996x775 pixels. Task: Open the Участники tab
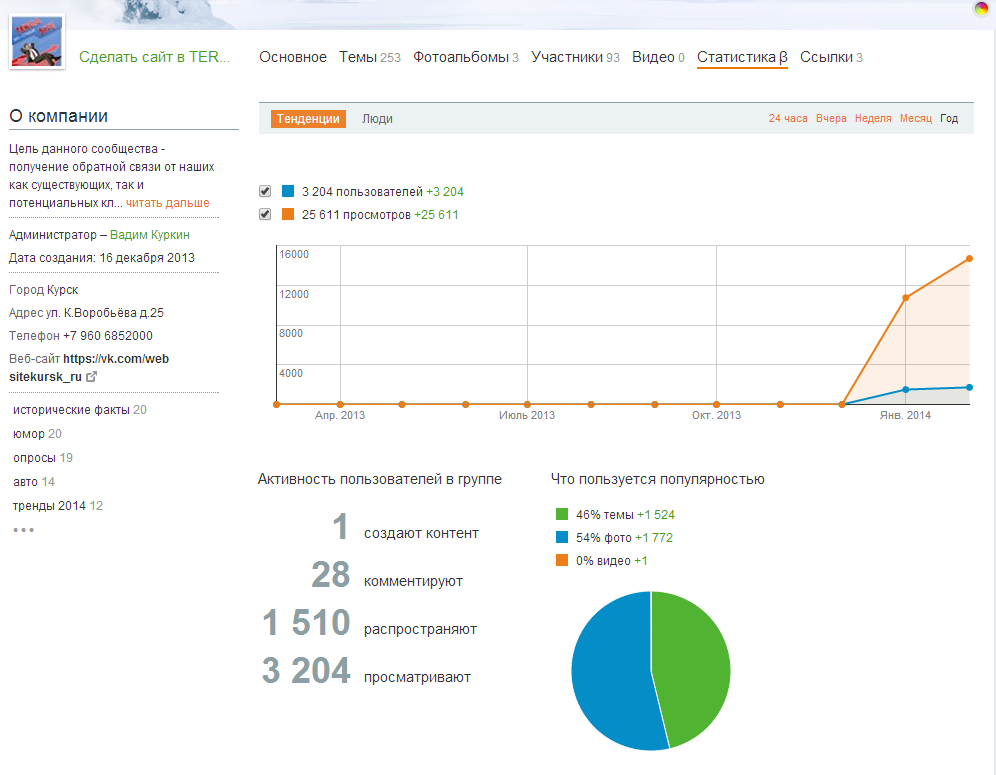coord(575,57)
